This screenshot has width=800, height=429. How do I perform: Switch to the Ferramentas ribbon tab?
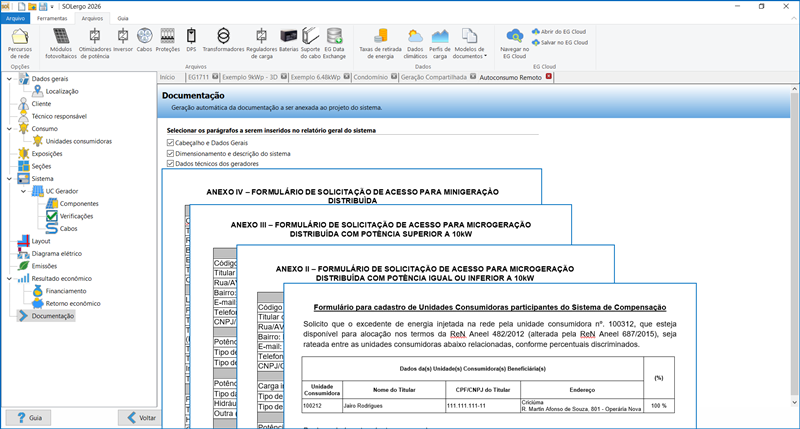coord(52,18)
